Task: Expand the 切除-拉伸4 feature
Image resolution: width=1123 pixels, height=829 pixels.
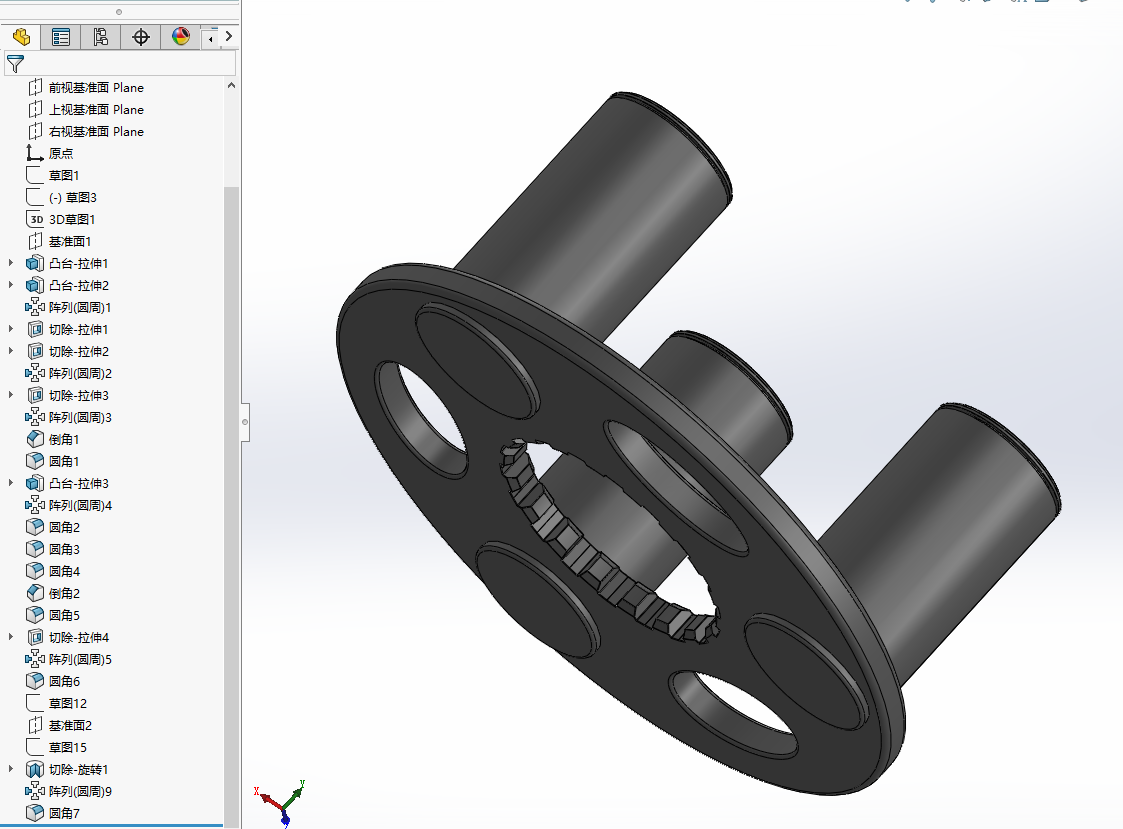Action: (x=11, y=637)
